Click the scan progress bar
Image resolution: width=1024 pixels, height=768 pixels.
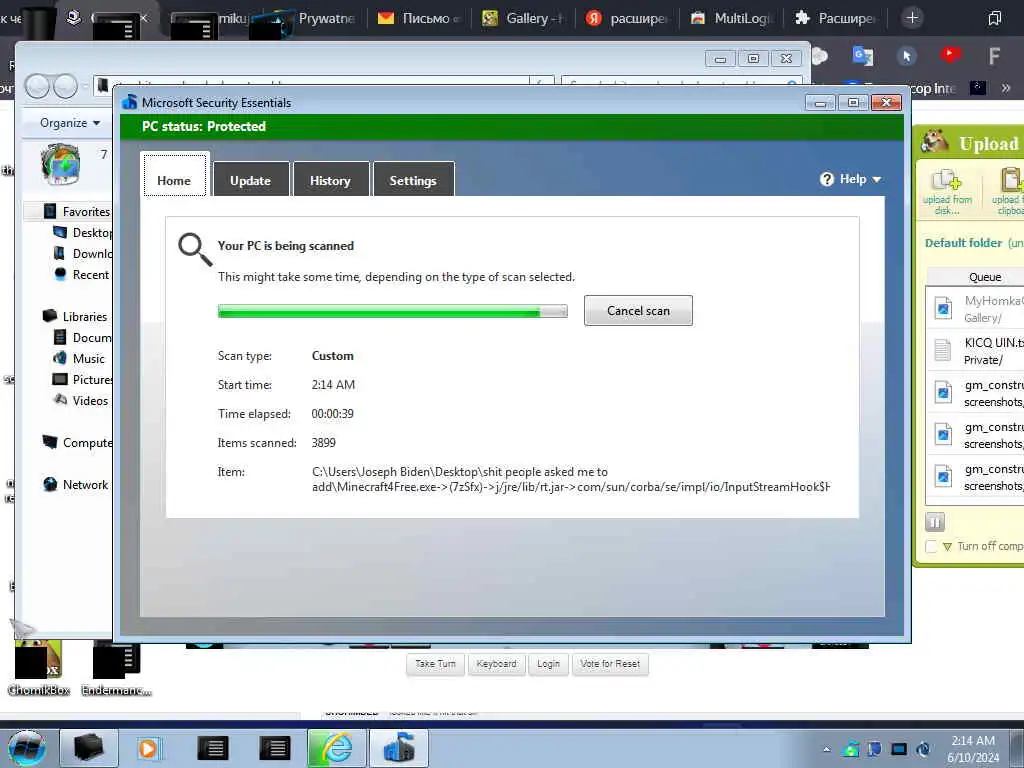[x=392, y=312]
